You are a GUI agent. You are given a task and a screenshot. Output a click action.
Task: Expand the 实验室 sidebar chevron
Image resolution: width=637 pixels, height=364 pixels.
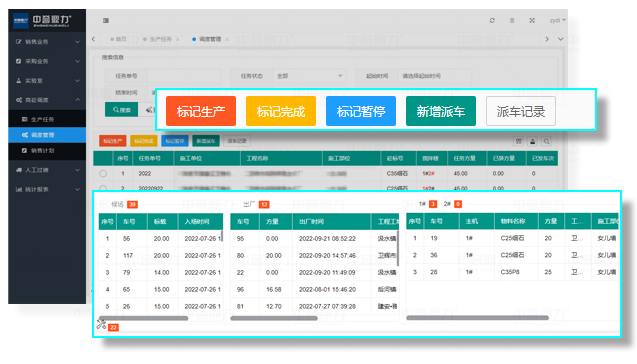[x=77, y=81]
